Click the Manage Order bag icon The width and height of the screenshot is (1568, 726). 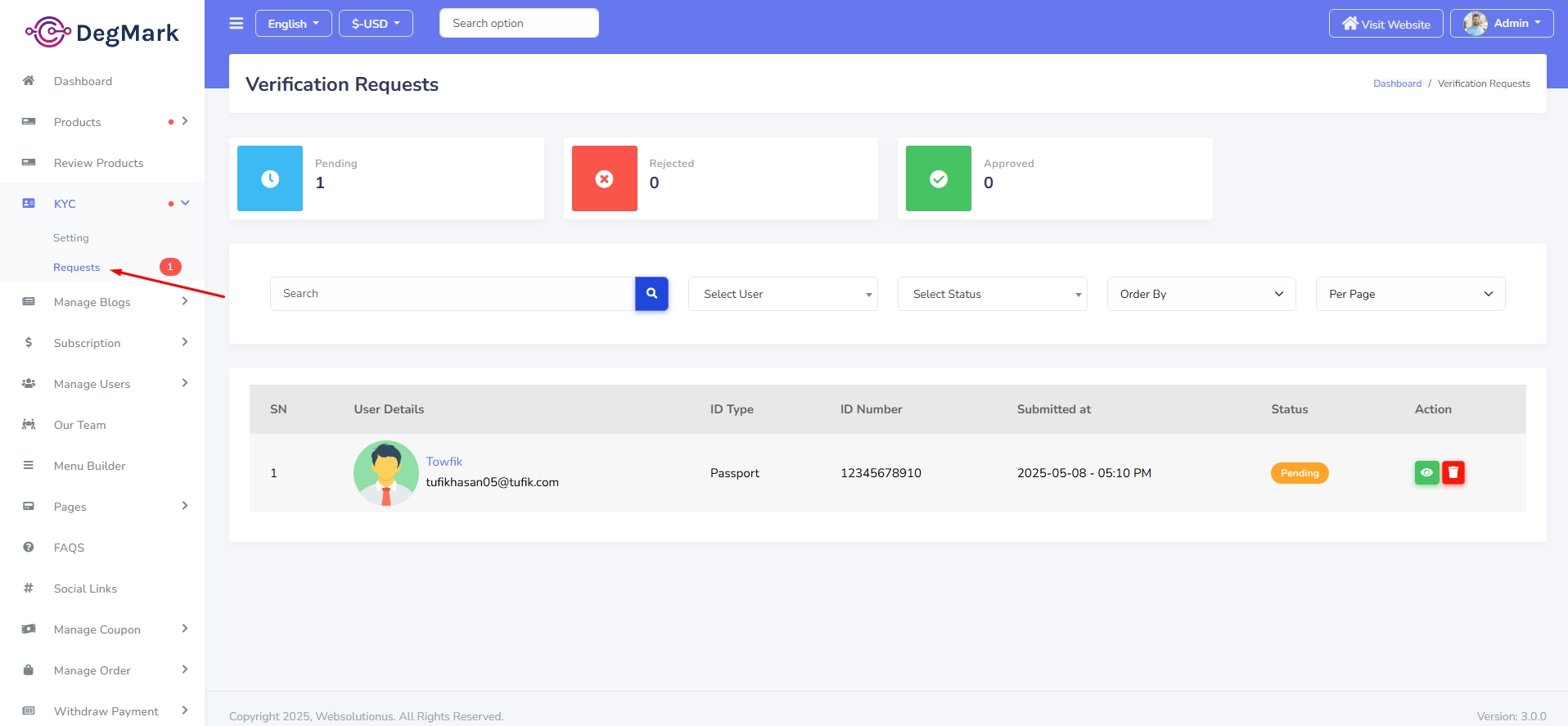(x=29, y=670)
